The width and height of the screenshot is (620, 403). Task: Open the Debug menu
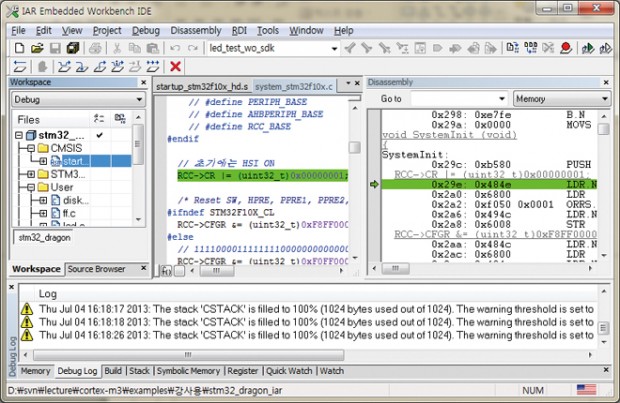(x=146, y=30)
